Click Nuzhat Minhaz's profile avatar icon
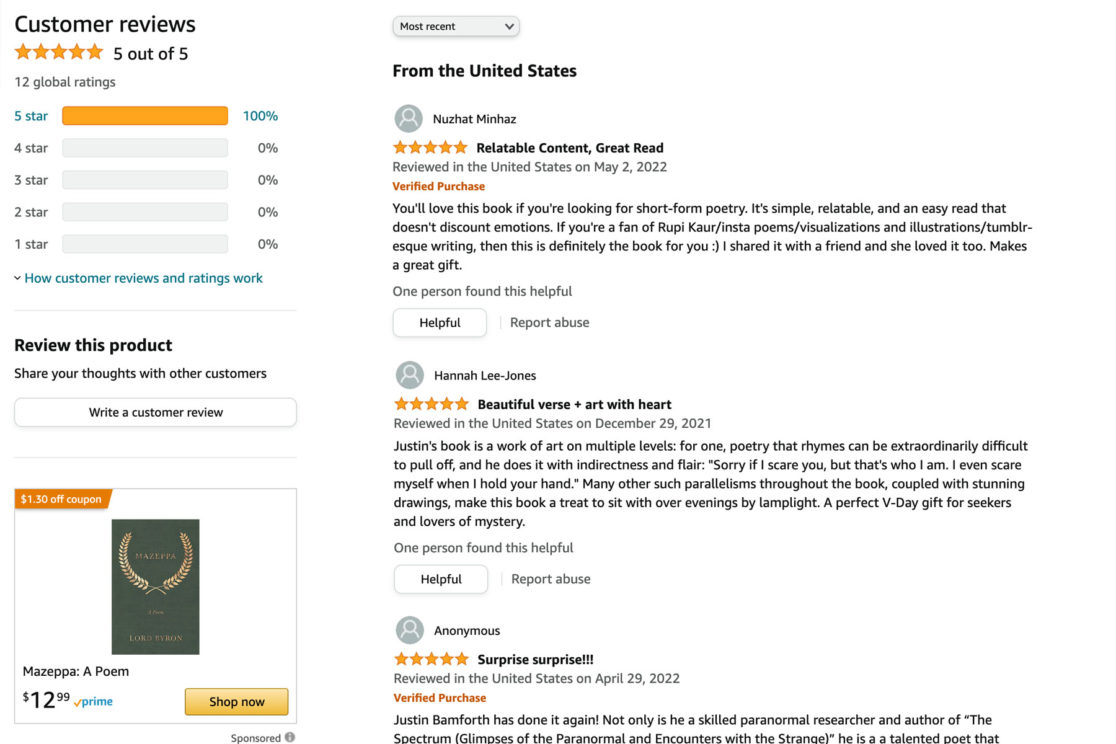 click(408, 119)
